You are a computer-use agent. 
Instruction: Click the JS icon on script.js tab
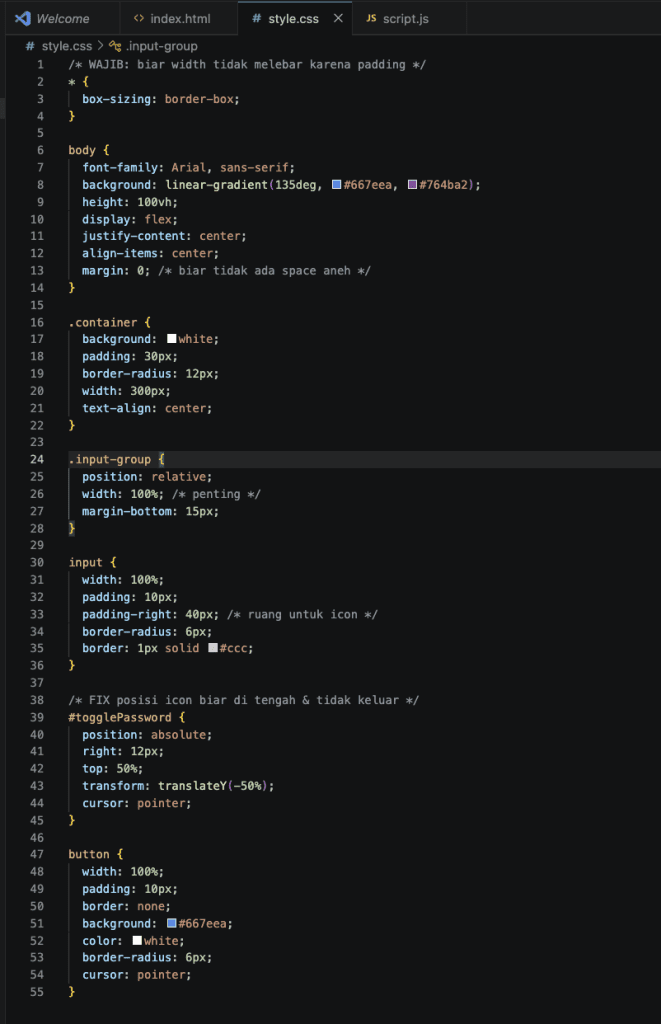[372, 19]
